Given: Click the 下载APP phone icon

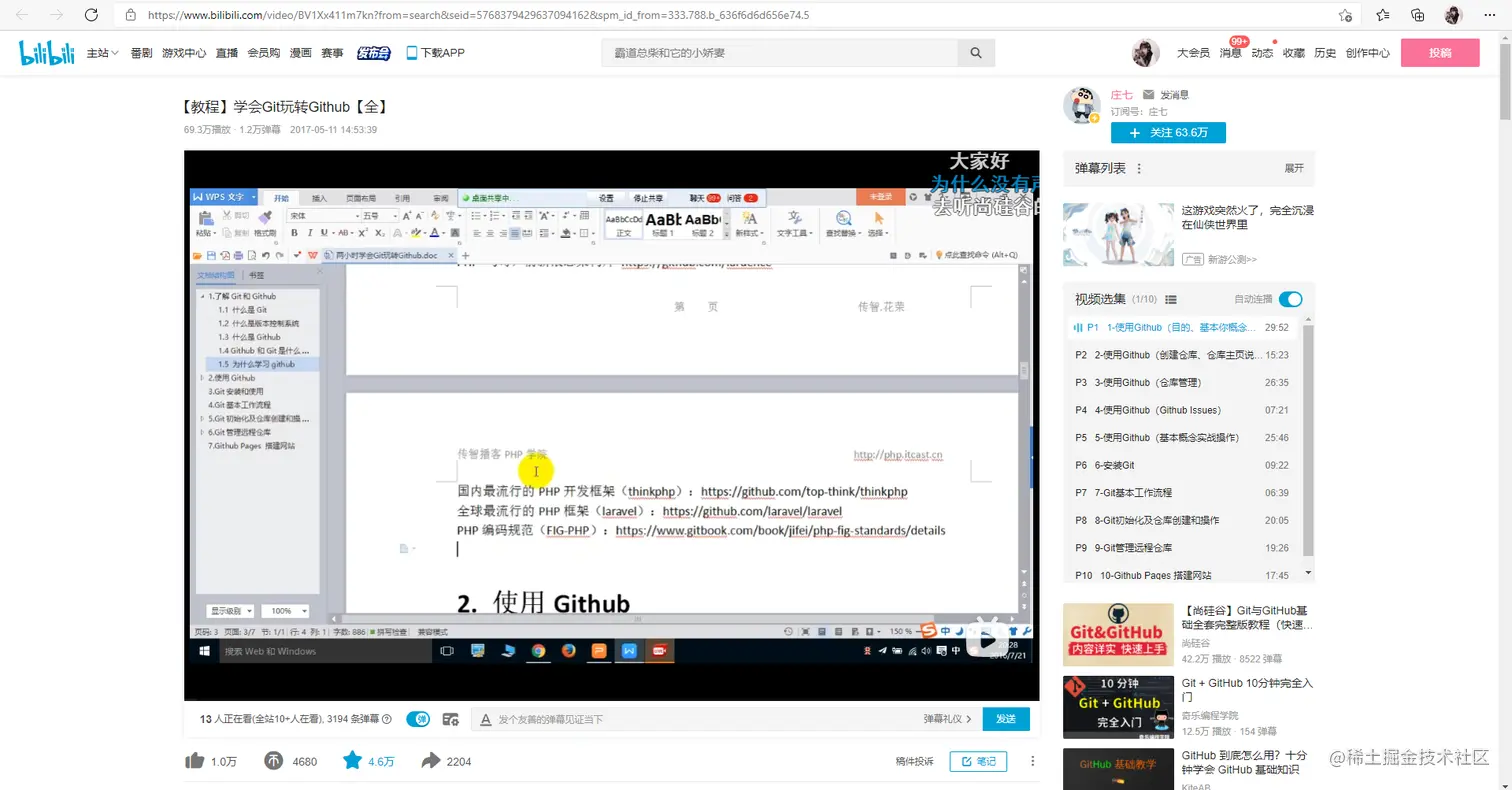Looking at the screenshot, I should tap(411, 53).
